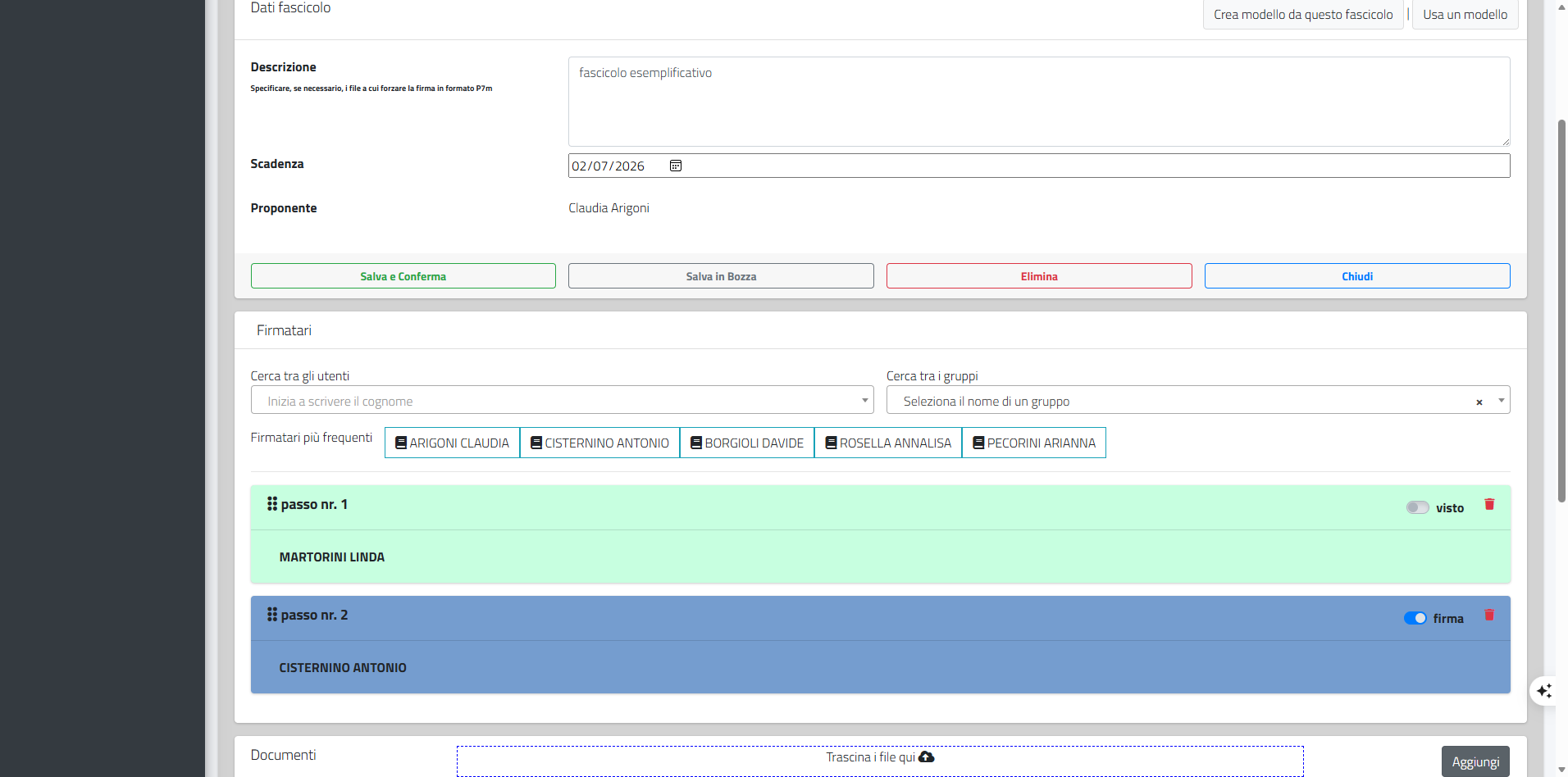Click the cloud upload icon in drop zone
Viewport: 1568px width, 777px height.
click(x=927, y=757)
